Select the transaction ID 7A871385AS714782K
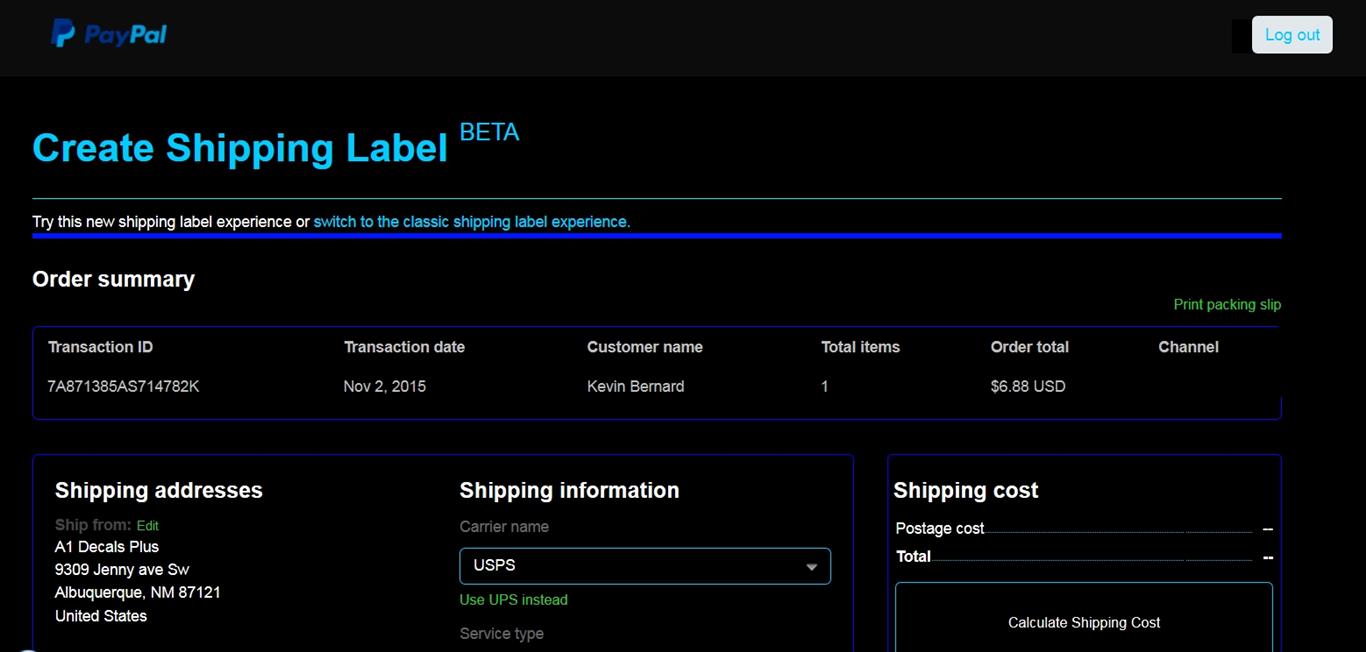This screenshot has width=1366, height=652. coord(123,386)
